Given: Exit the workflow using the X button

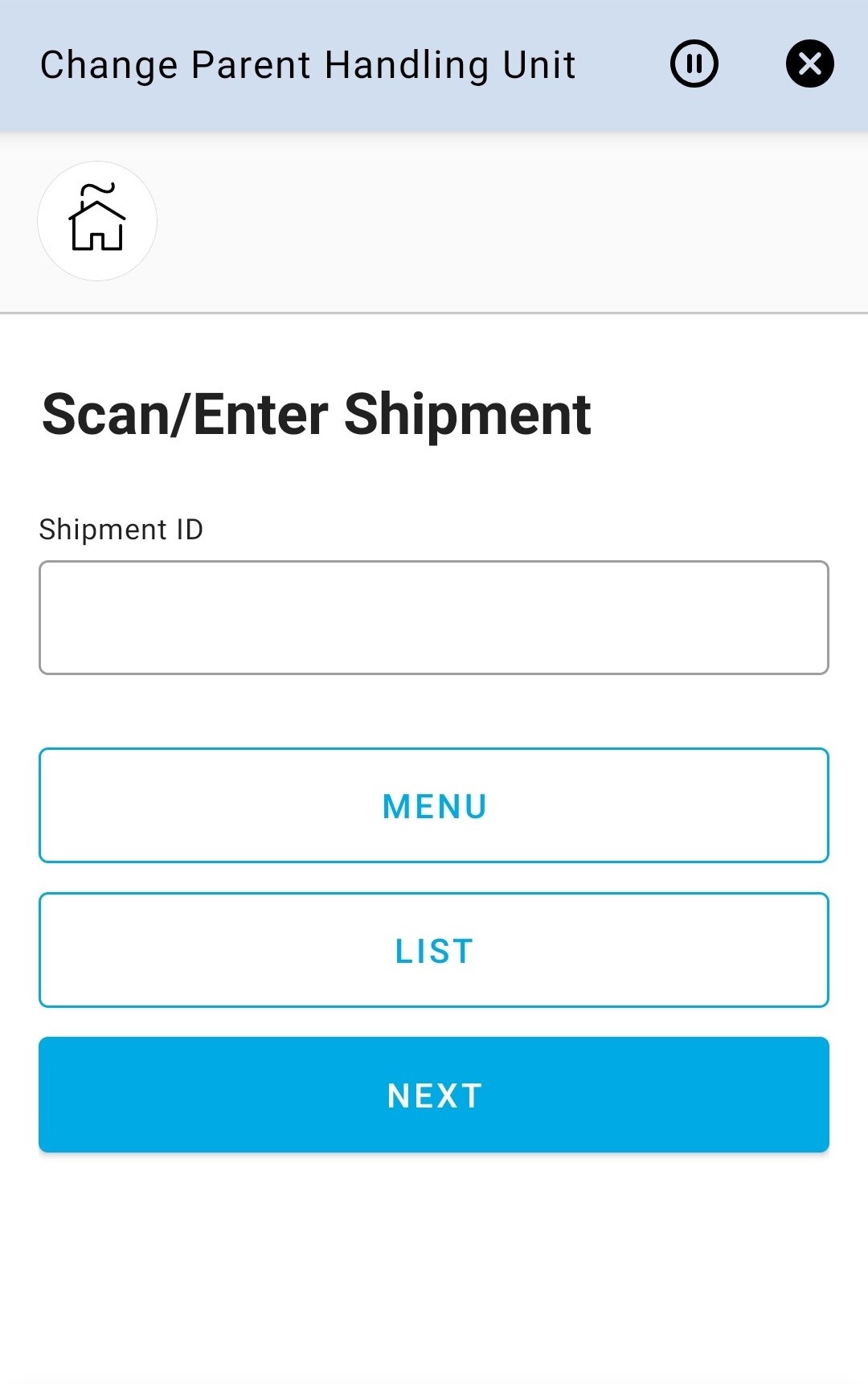Looking at the screenshot, I should (x=809, y=63).
